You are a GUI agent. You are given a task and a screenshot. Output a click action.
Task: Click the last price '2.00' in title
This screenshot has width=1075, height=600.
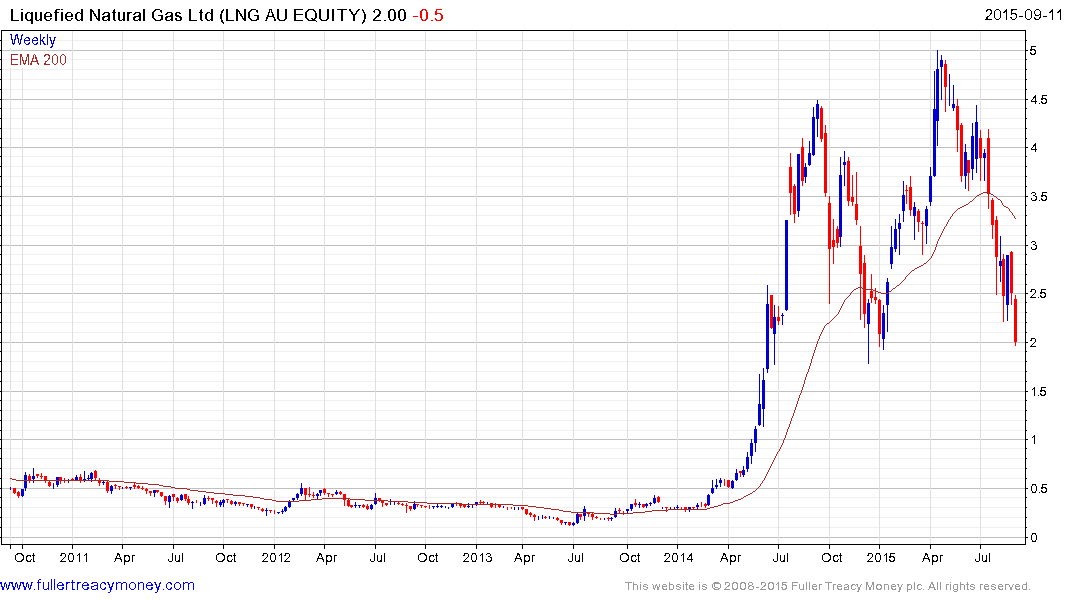[x=389, y=15]
